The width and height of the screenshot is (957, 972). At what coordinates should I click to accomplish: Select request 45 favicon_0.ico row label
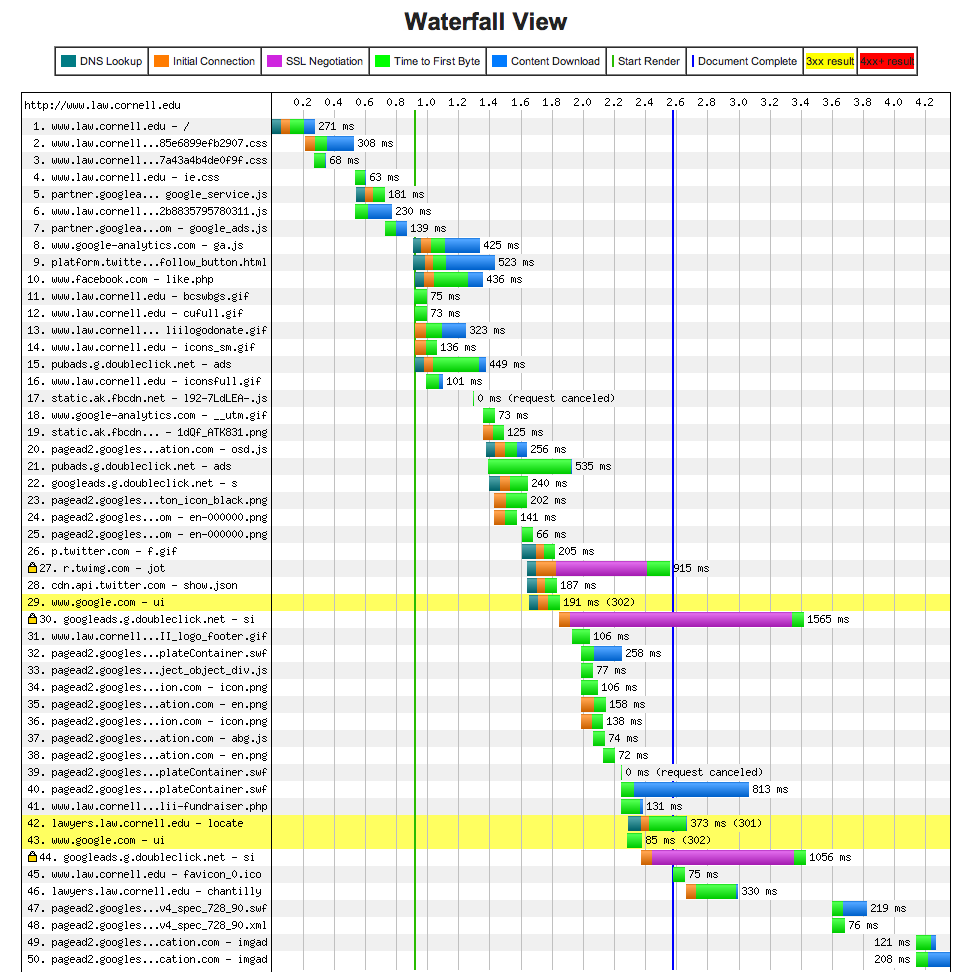click(144, 874)
